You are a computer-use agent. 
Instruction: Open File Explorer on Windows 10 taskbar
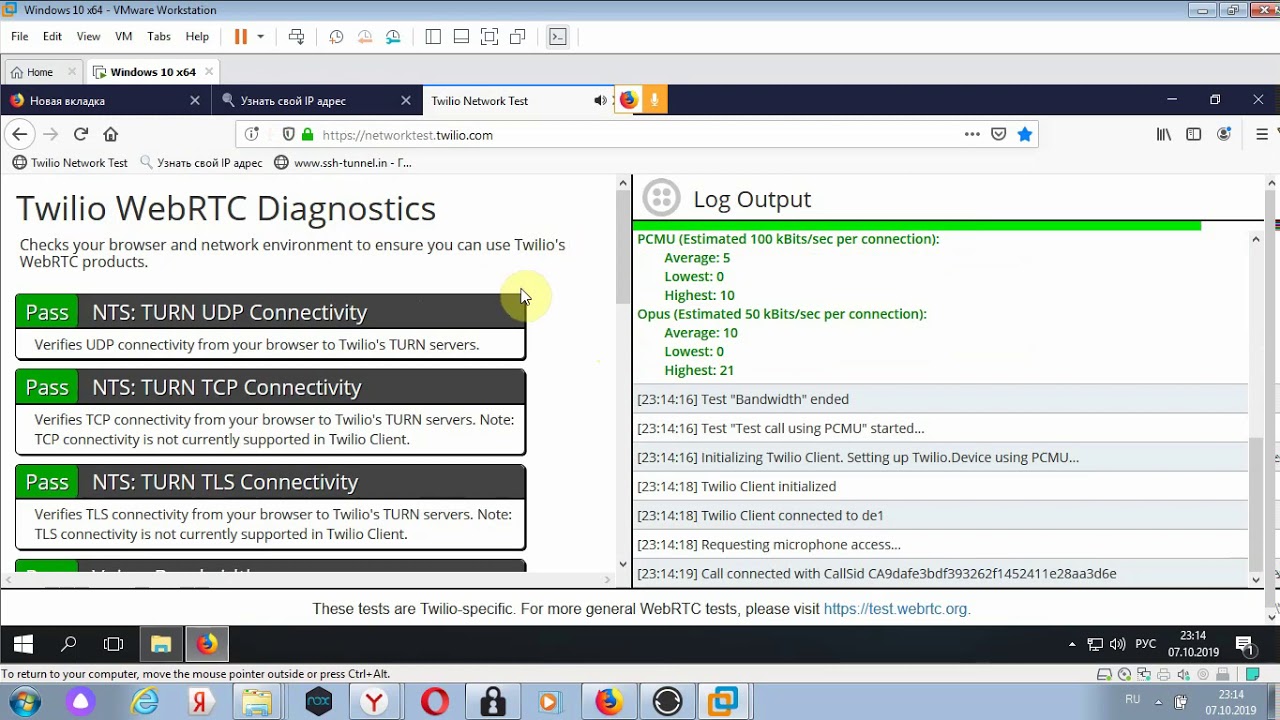(161, 644)
